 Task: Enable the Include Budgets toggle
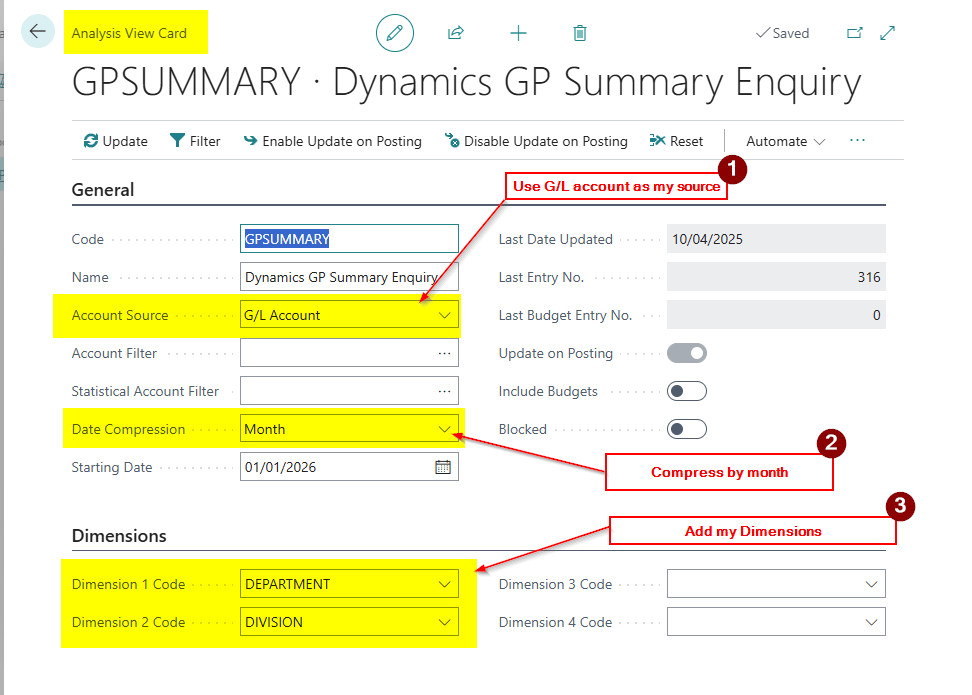(x=687, y=391)
